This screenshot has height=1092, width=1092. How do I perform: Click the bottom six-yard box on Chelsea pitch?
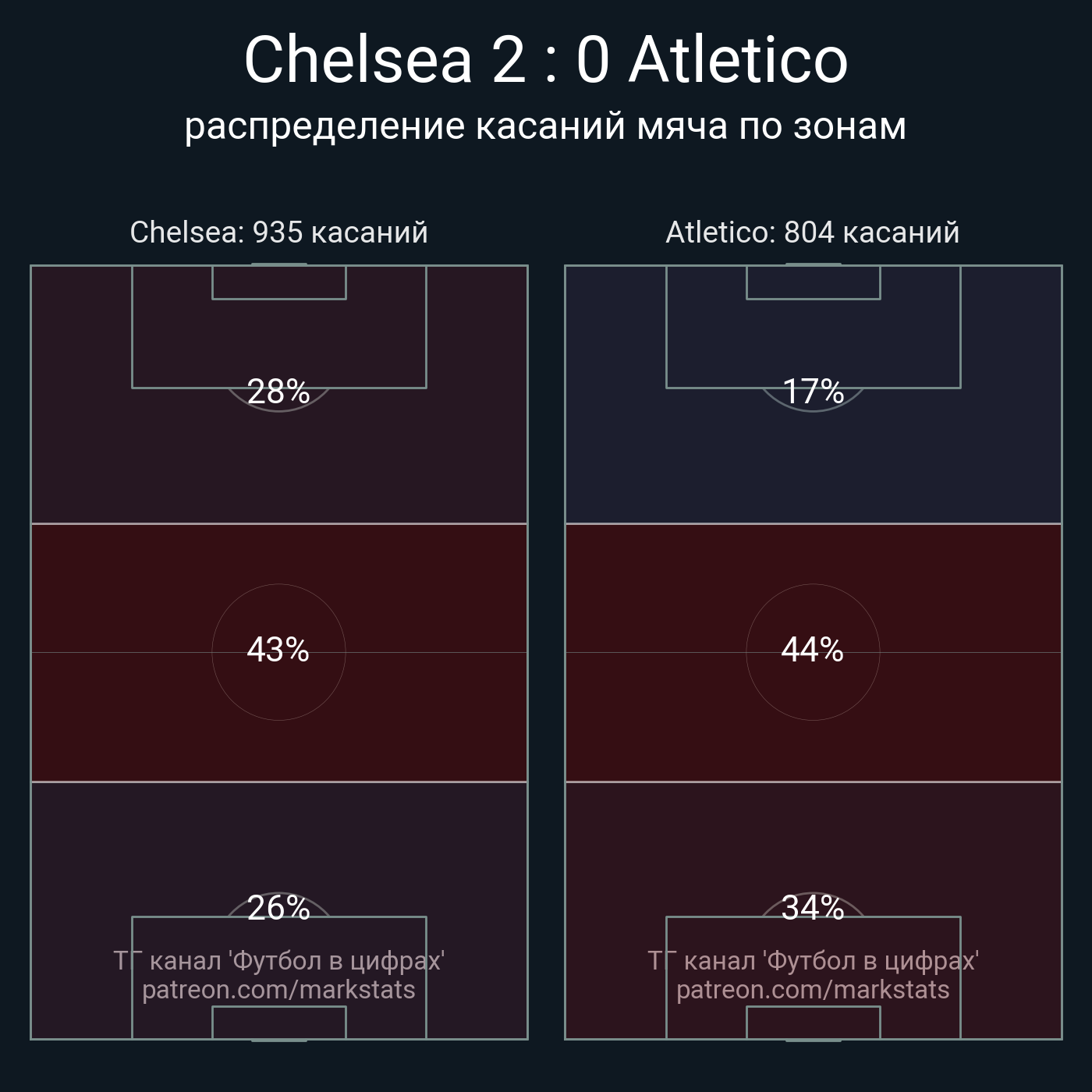[x=279, y=1023]
